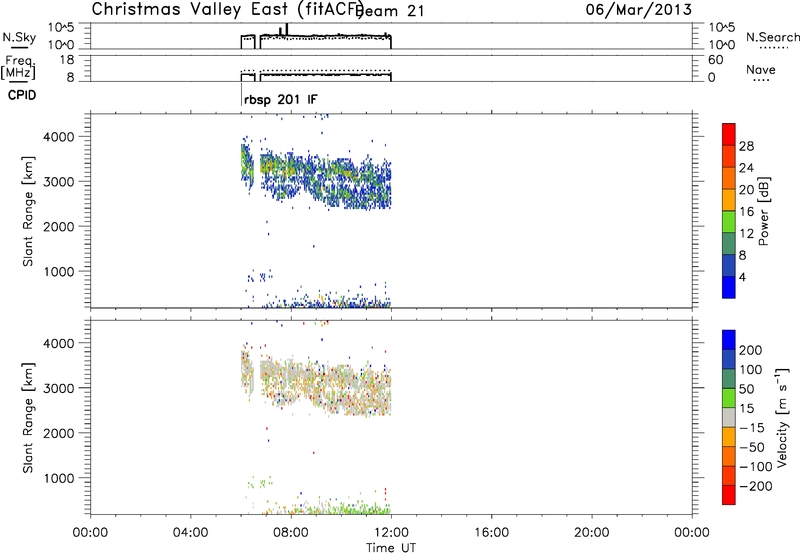Image resolution: width=800 pixels, height=554 pixels.
Task: Click the dotted line sample under Nave
Action: click(x=762, y=81)
